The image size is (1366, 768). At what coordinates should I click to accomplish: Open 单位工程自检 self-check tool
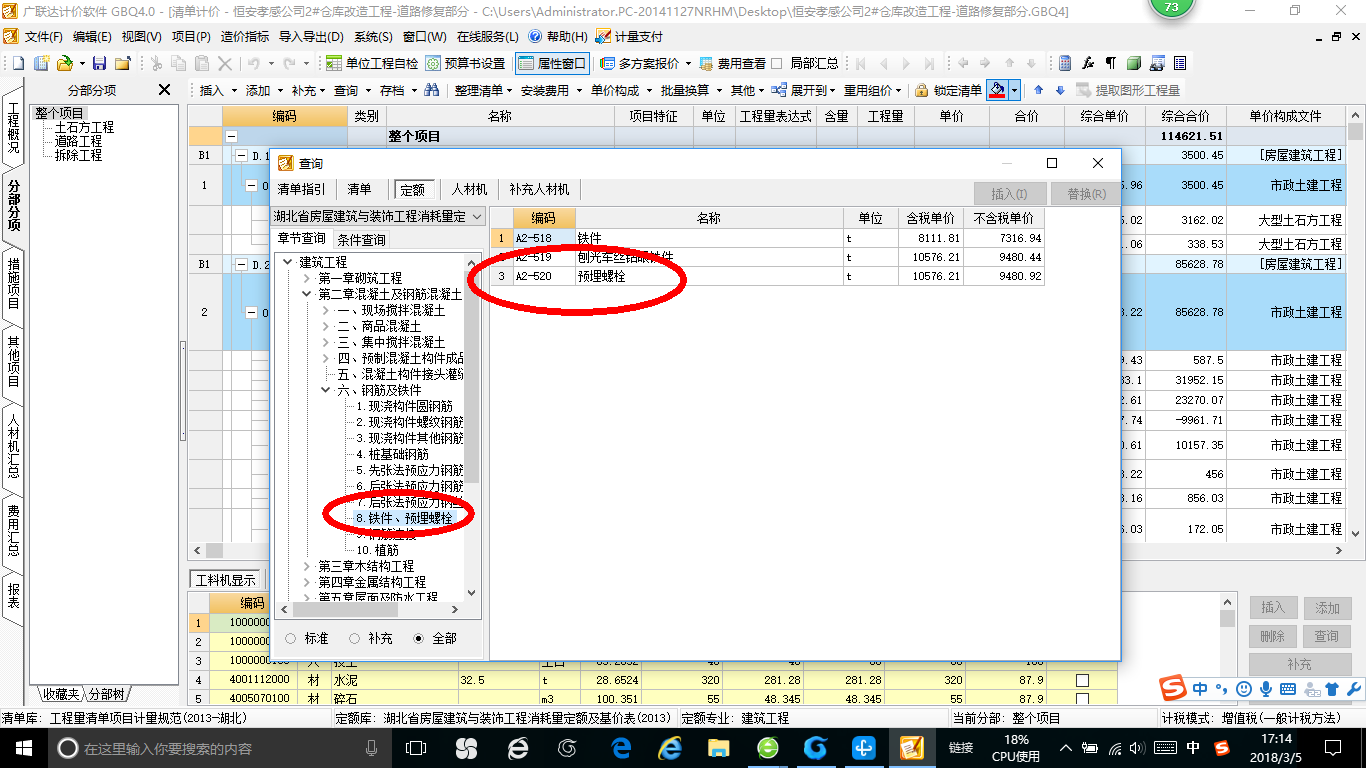pos(372,63)
